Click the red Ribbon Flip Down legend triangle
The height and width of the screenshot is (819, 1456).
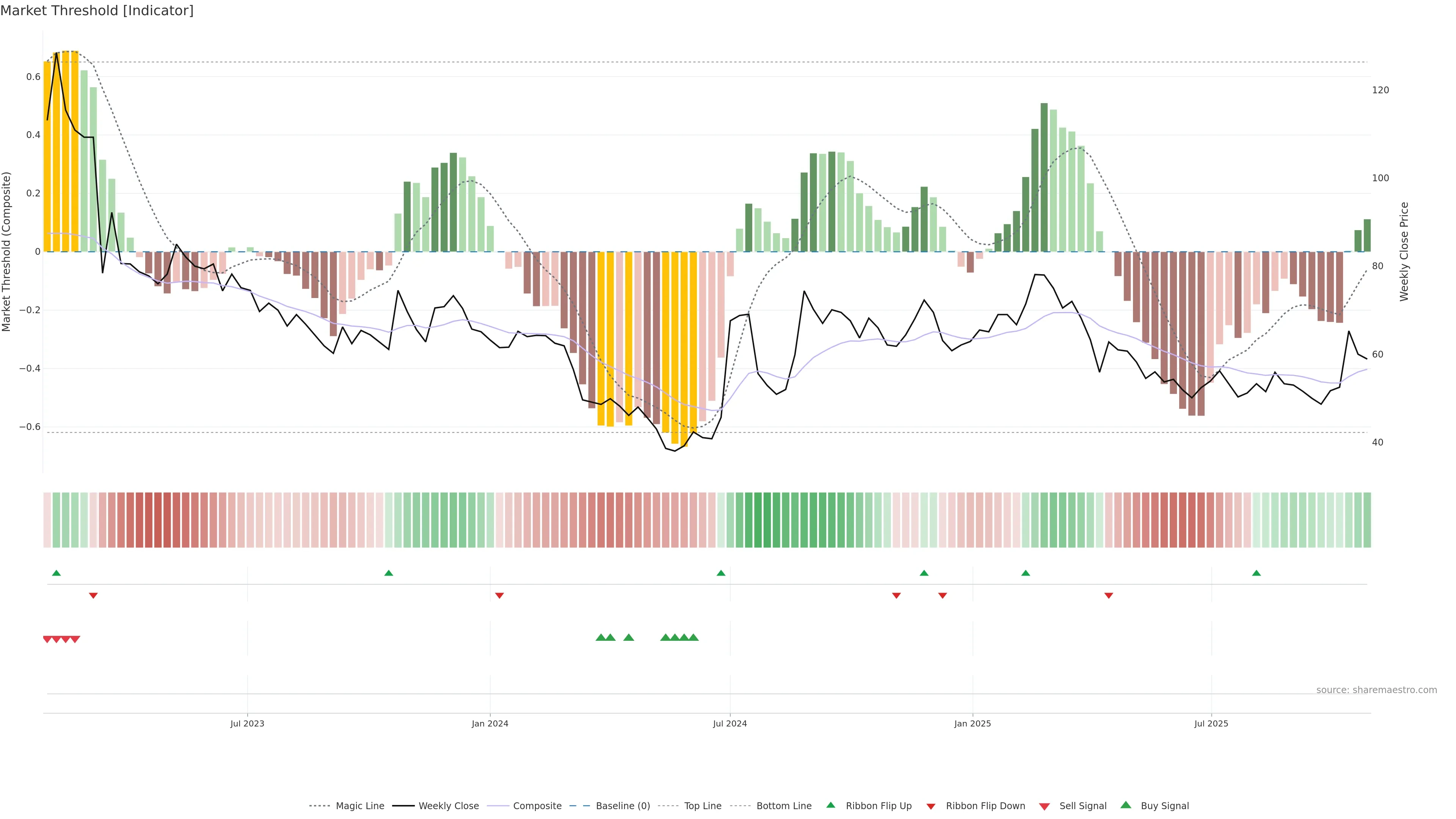[x=930, y=806]
